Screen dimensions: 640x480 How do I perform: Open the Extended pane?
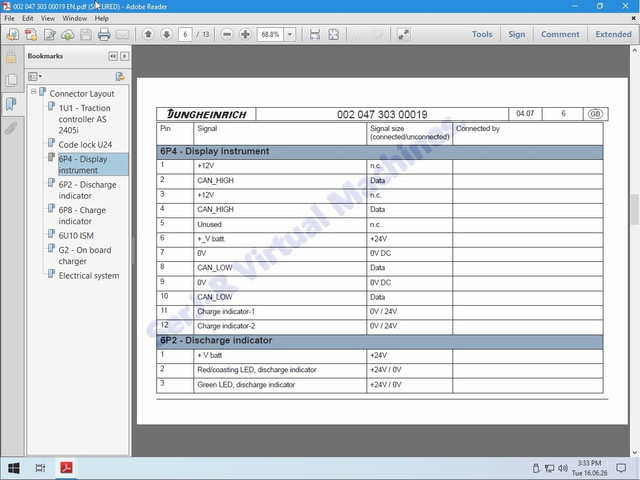coord(613,34)
